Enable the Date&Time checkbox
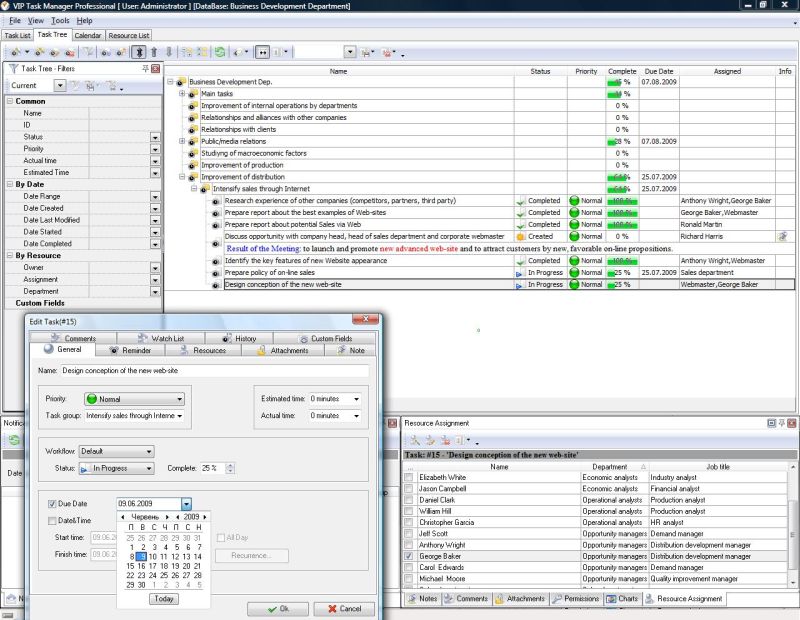The height and width of the screenshot is (620, 800). pos(52,520)
